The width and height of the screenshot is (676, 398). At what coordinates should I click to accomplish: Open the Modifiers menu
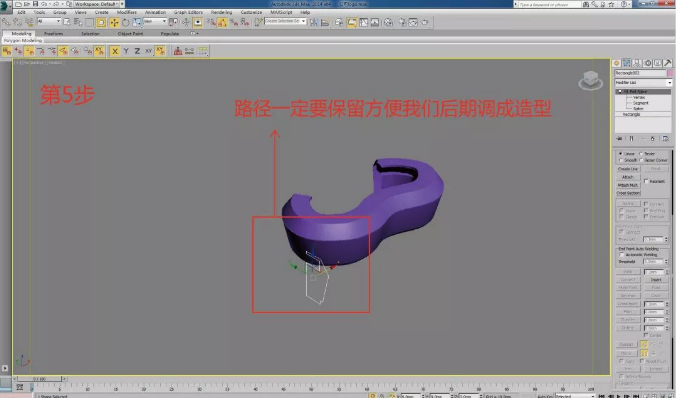(x=127, y=12)
